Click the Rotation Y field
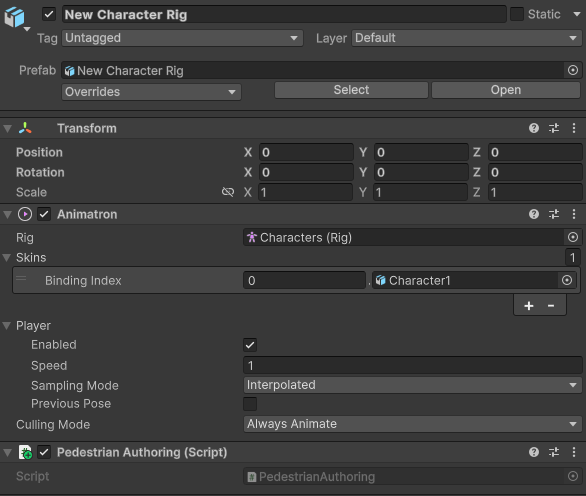 tap(421, 172)
